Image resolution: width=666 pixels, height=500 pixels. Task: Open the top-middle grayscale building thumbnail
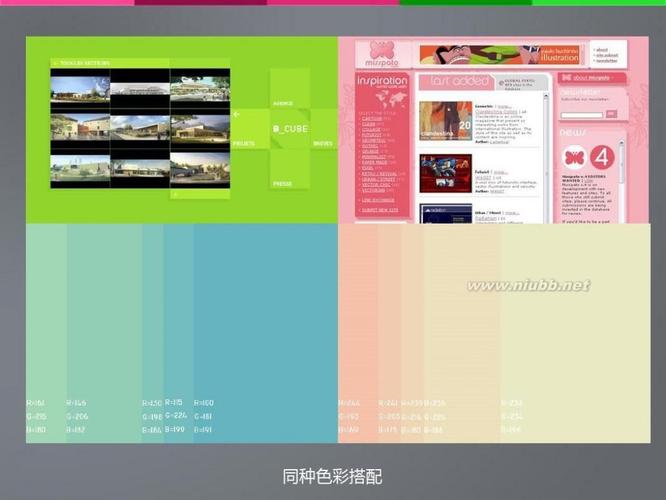click(140, 89)
